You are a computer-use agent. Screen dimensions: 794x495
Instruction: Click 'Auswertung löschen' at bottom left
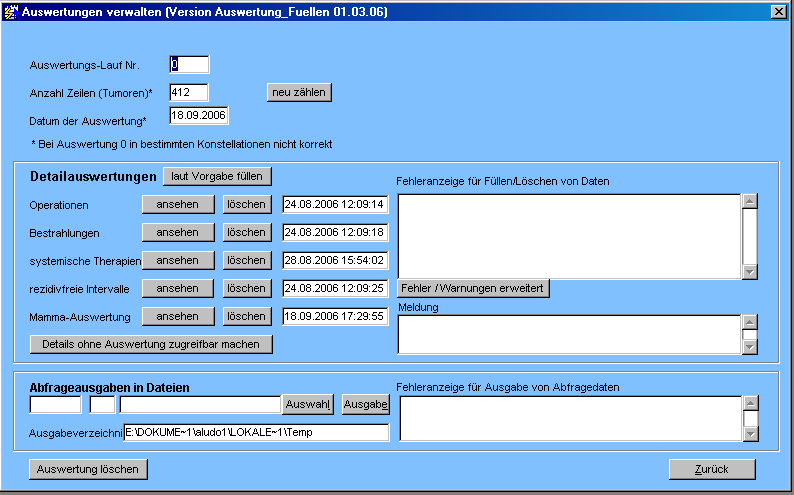[89, 469]
